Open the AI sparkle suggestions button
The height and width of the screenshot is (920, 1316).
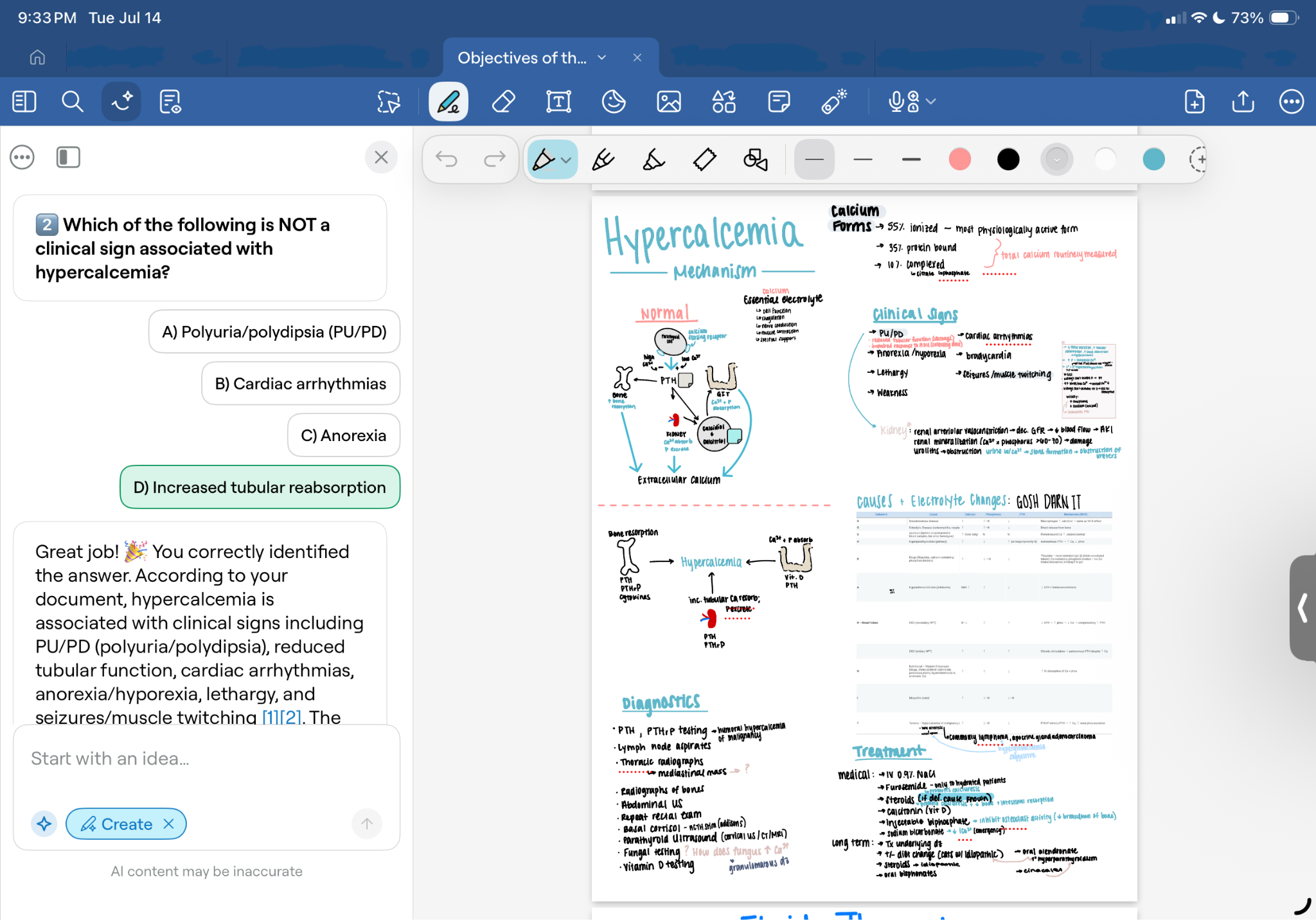pyautogui.click(x=44, y=824)
